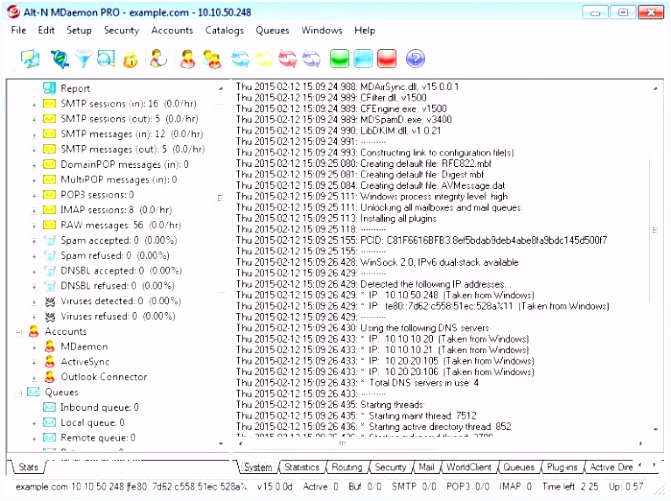Select the Stats tab in left pane
Image resolution: width=671 pixels, height=501 pixels.
tap(28, 467)
